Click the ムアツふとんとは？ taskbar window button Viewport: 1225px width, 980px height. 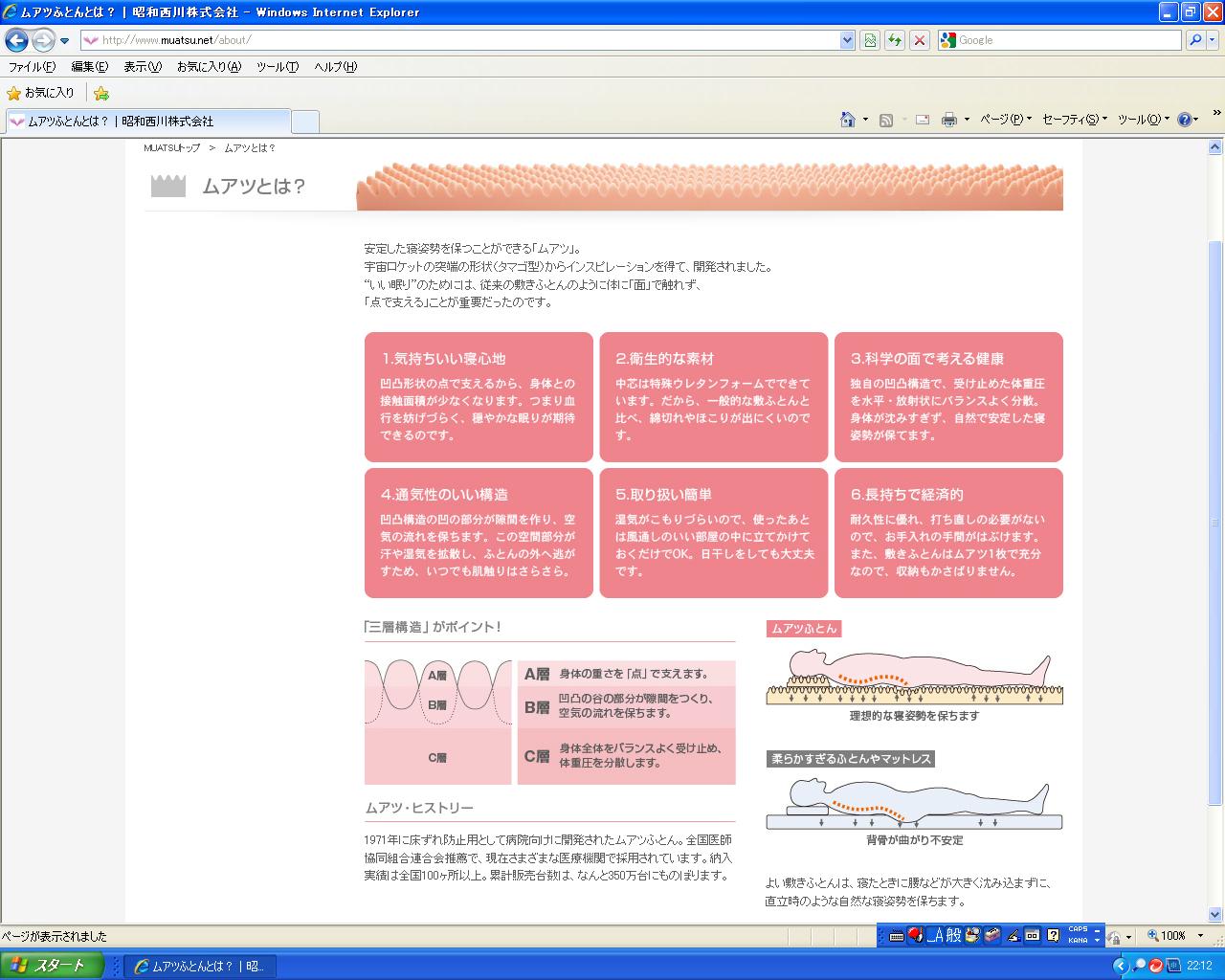[202, 966]
